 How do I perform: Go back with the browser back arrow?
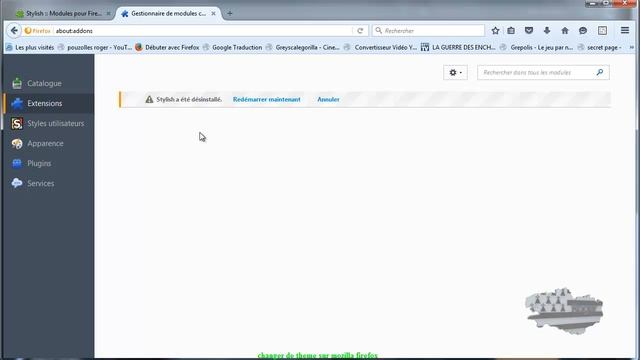(14, 31)
